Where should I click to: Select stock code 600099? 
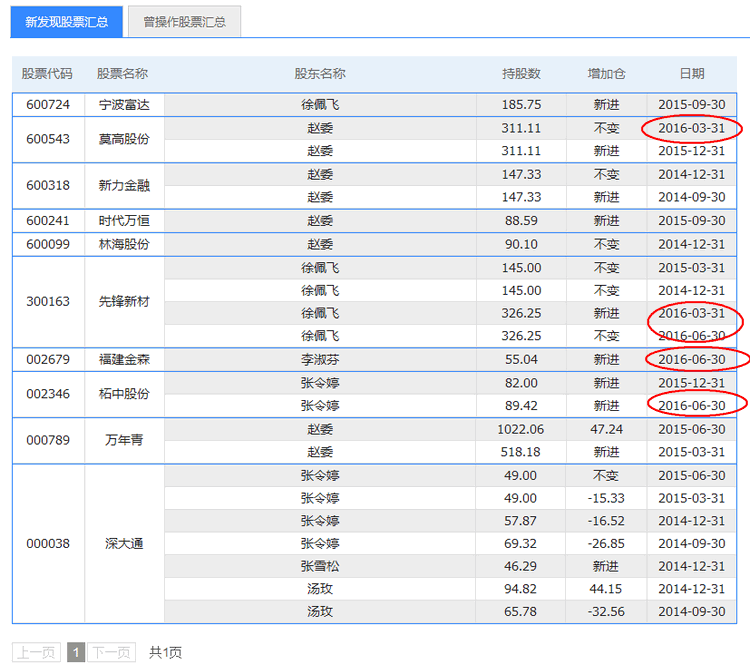point(48,244)
